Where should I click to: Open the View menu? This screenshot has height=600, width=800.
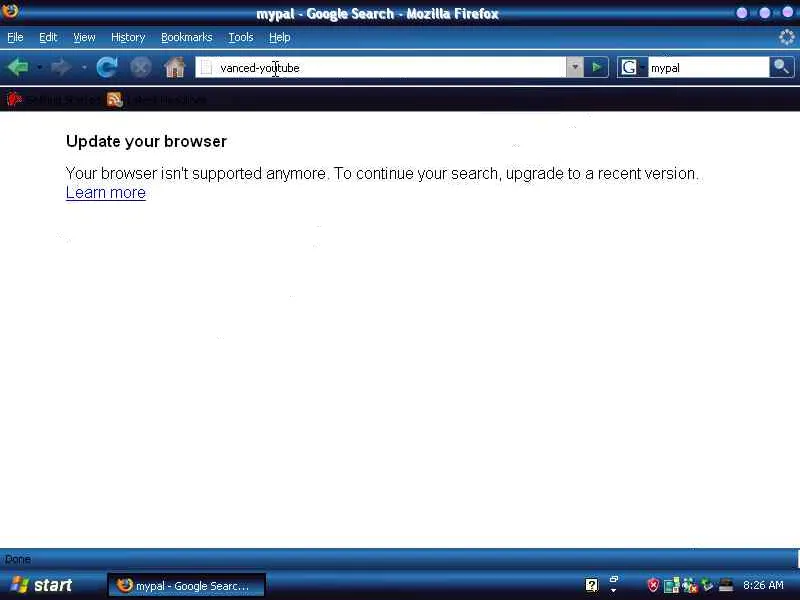84,37
